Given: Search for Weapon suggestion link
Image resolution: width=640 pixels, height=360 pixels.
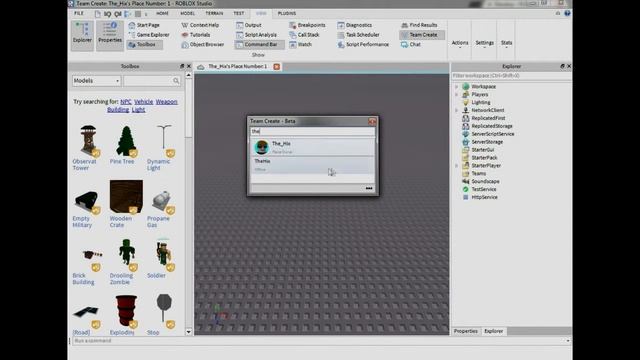Looking at the screenshot, I should pos(166,102).
